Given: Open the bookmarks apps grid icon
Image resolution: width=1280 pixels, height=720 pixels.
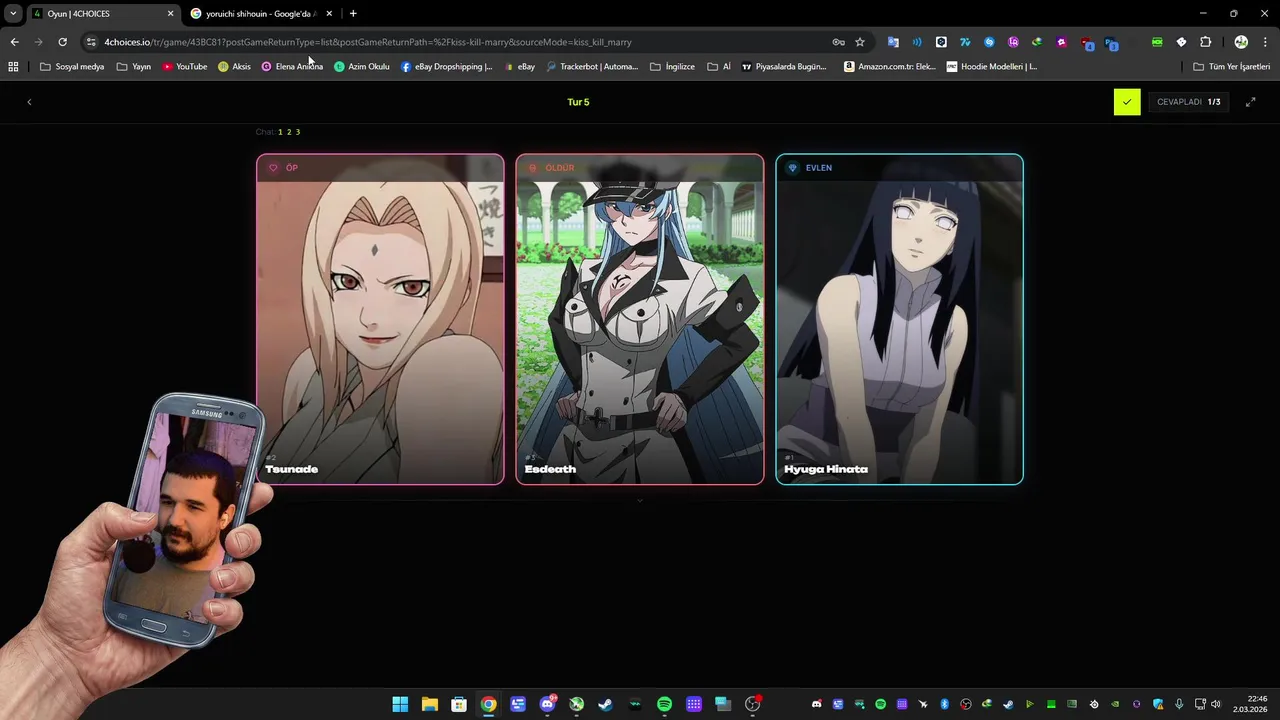Looking at the screenshot, I should (13, 67).
